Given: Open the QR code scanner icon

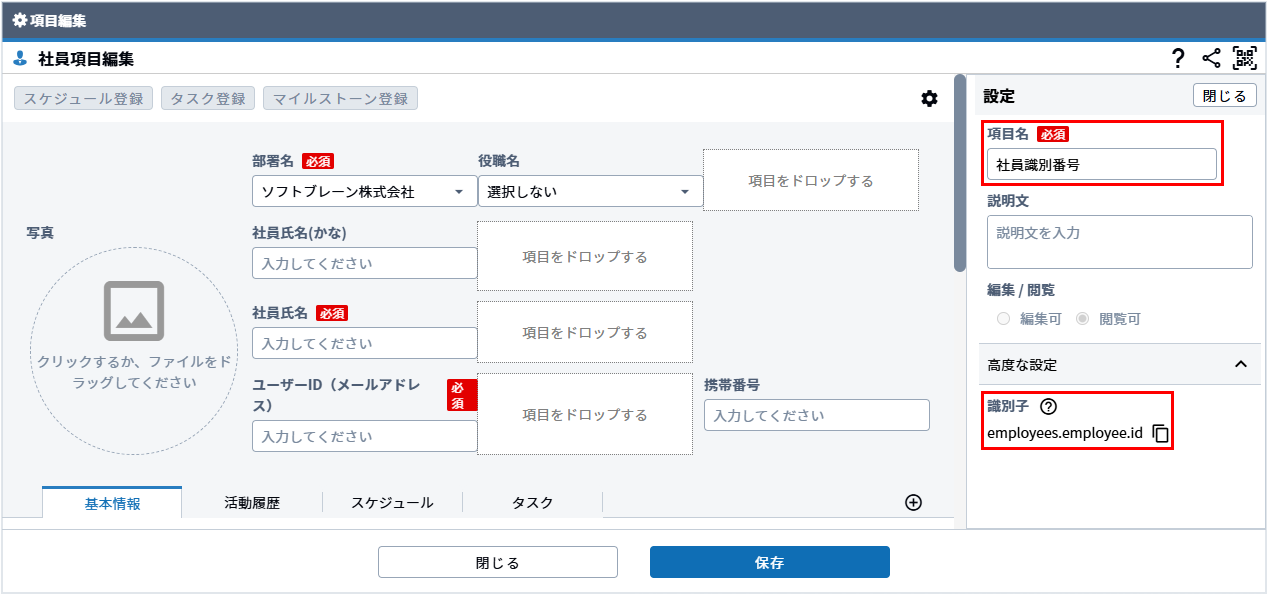Looking at the screenshot, I should 1244,58.
